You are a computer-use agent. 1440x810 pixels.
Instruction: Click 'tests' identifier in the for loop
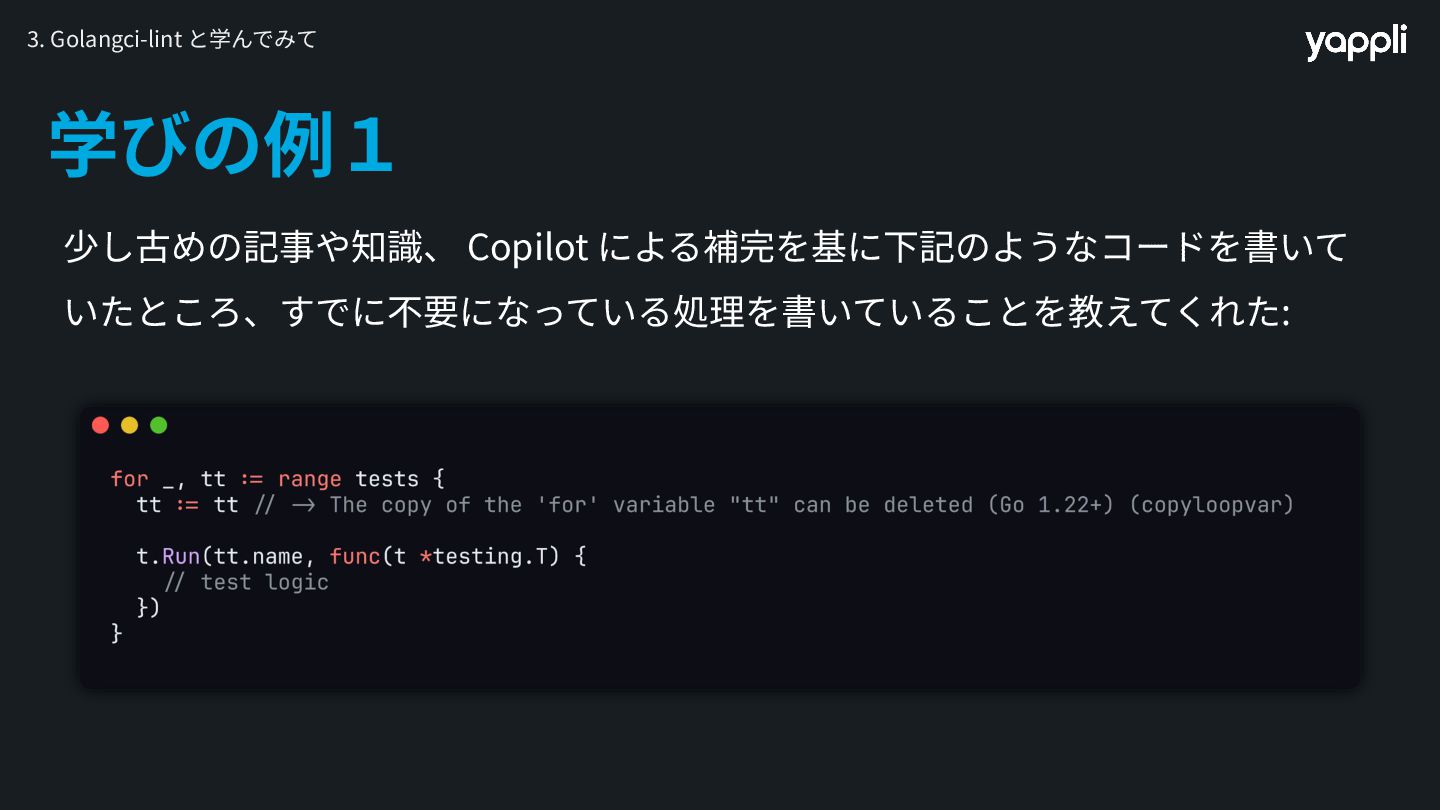tap(387, 479)
